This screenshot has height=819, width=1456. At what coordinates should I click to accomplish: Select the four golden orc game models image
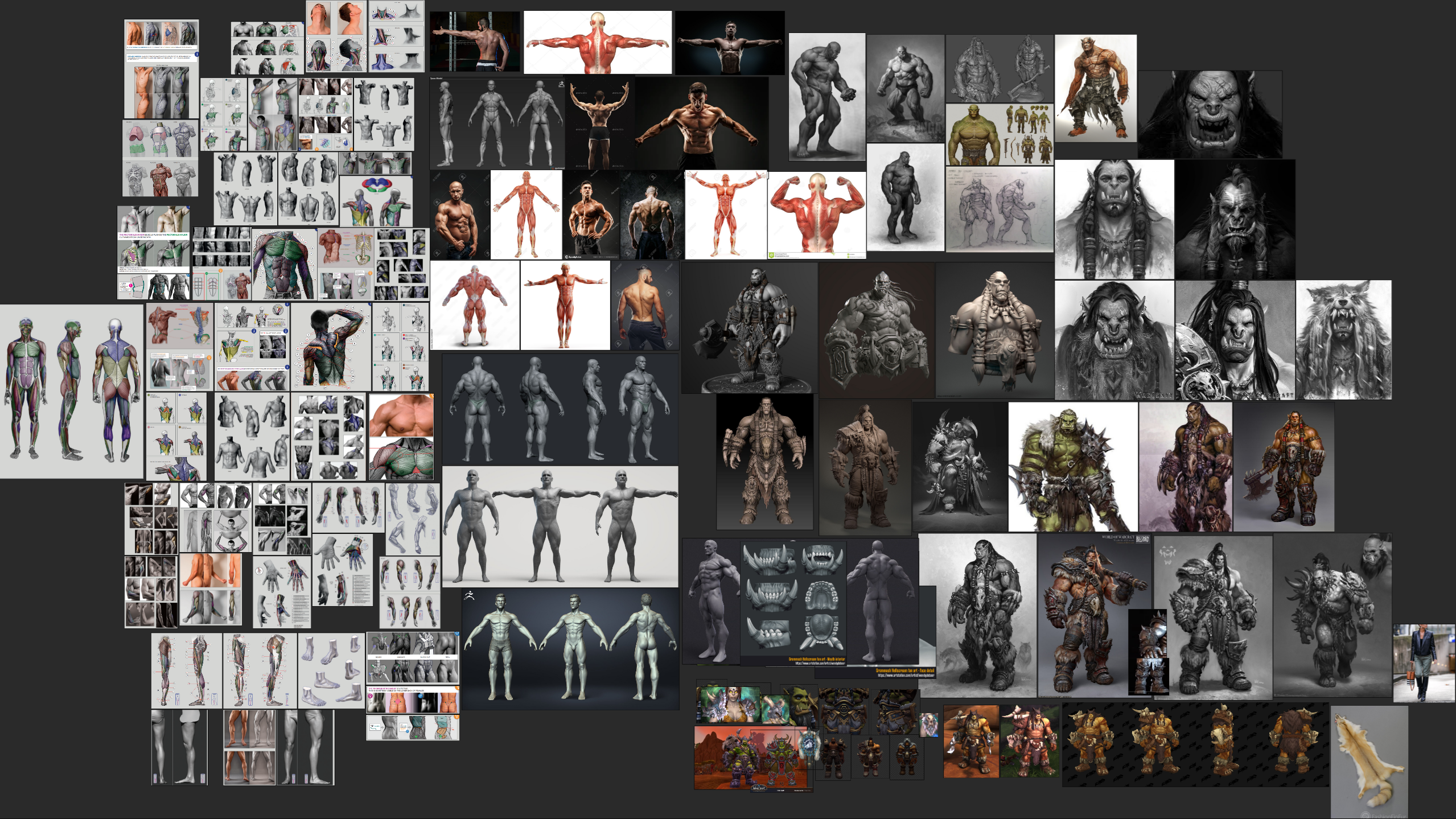coord(1195,744)
